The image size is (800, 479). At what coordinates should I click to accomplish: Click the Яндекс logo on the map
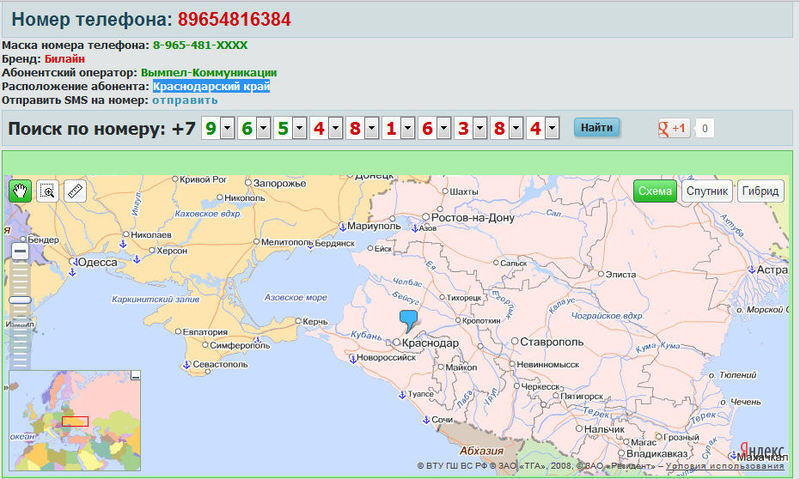(762, 450)
